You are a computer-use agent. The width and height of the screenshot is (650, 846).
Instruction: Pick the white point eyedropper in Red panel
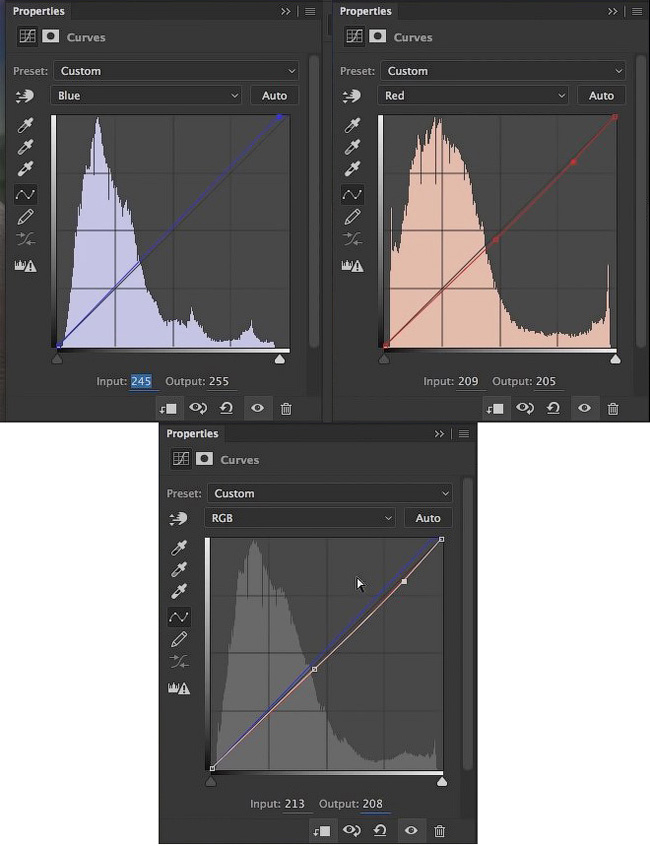coord(352,168)
